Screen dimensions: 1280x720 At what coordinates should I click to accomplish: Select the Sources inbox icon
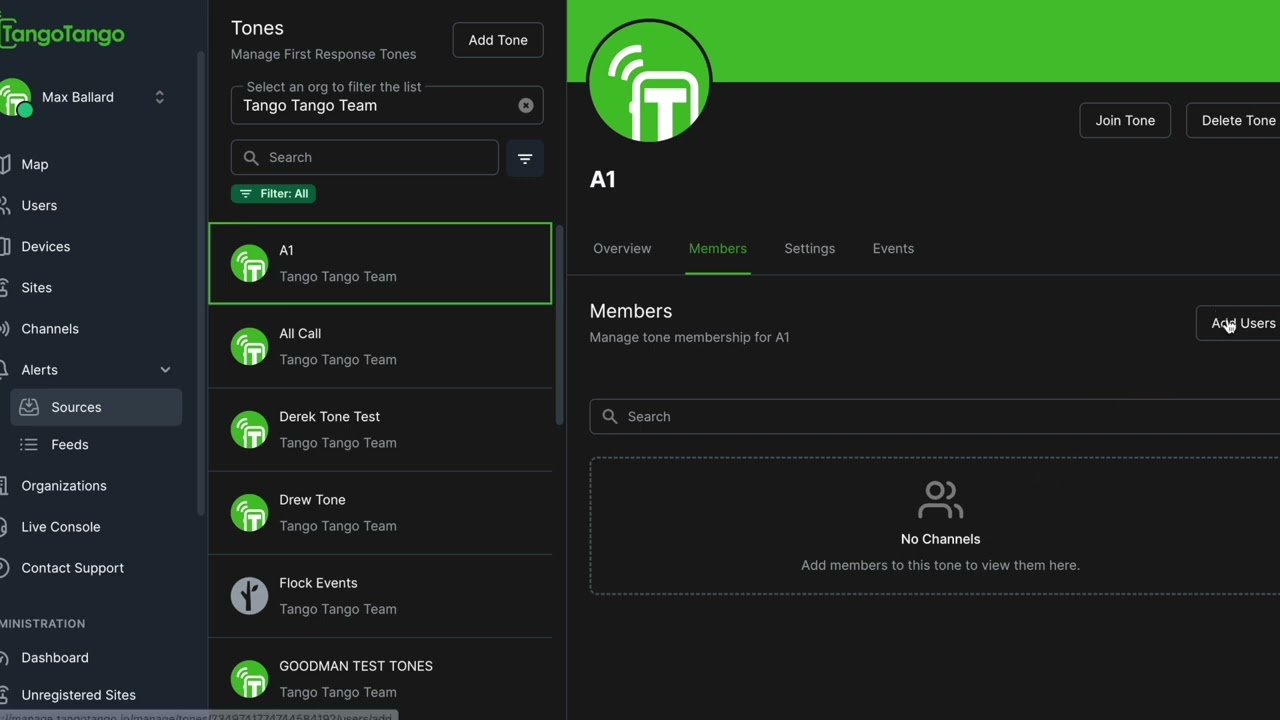click(x=30, y=407)
